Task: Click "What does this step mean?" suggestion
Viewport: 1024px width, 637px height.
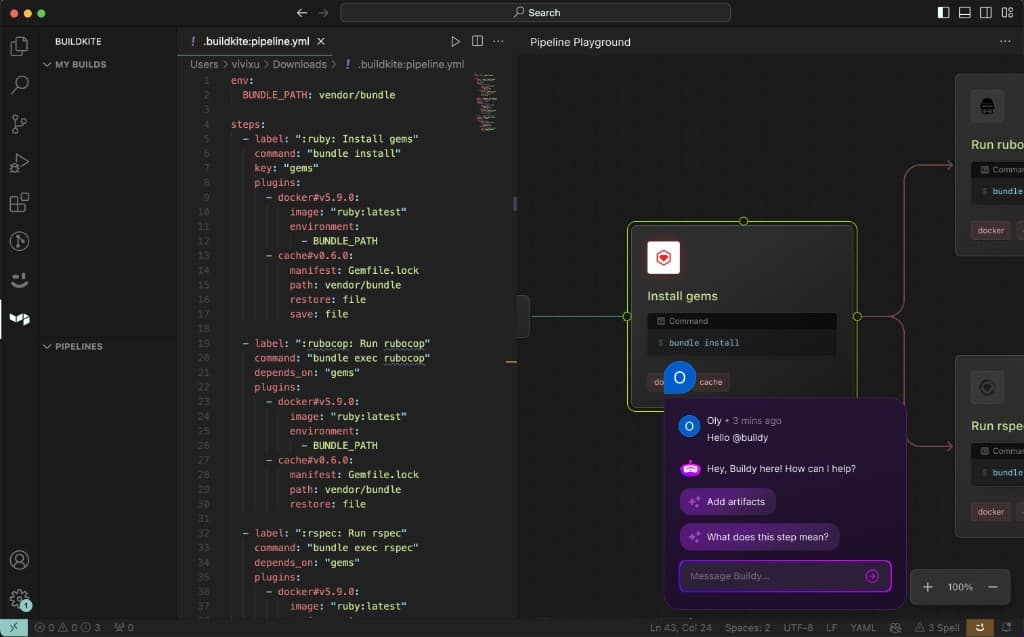Action: 758,537
